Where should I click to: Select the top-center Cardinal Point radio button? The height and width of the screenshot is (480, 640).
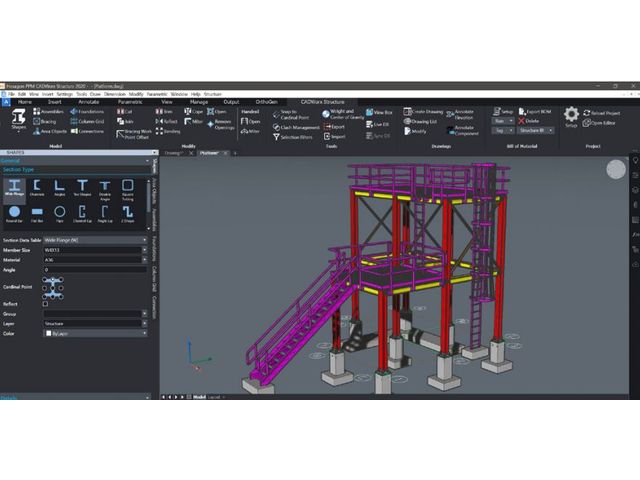[53, 280]
